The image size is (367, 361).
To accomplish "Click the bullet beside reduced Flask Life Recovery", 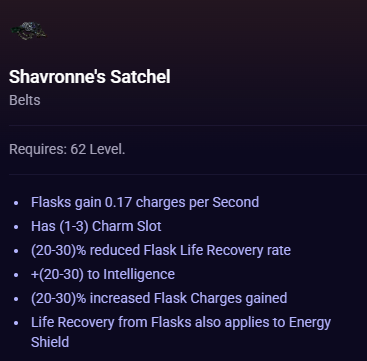I will pyautogui.click(x=16, y=251).
